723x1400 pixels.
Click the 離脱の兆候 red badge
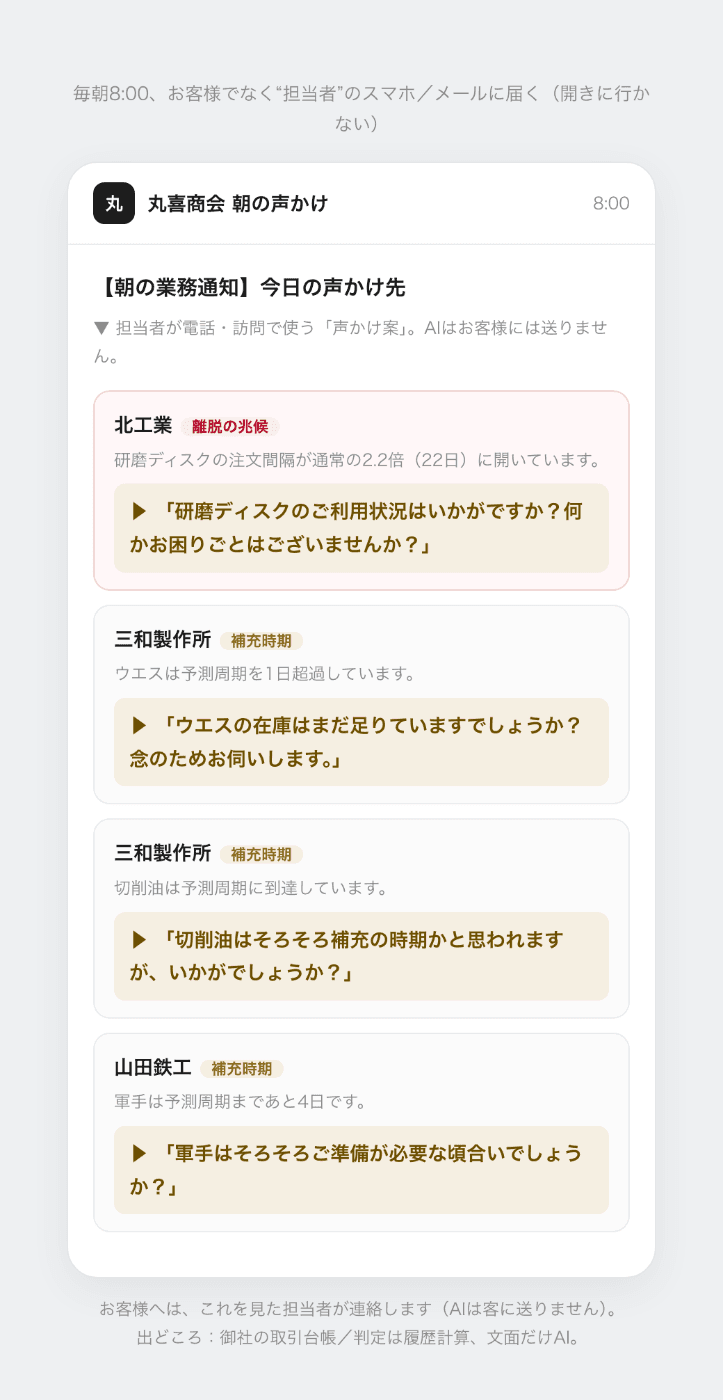click(230, 426)
